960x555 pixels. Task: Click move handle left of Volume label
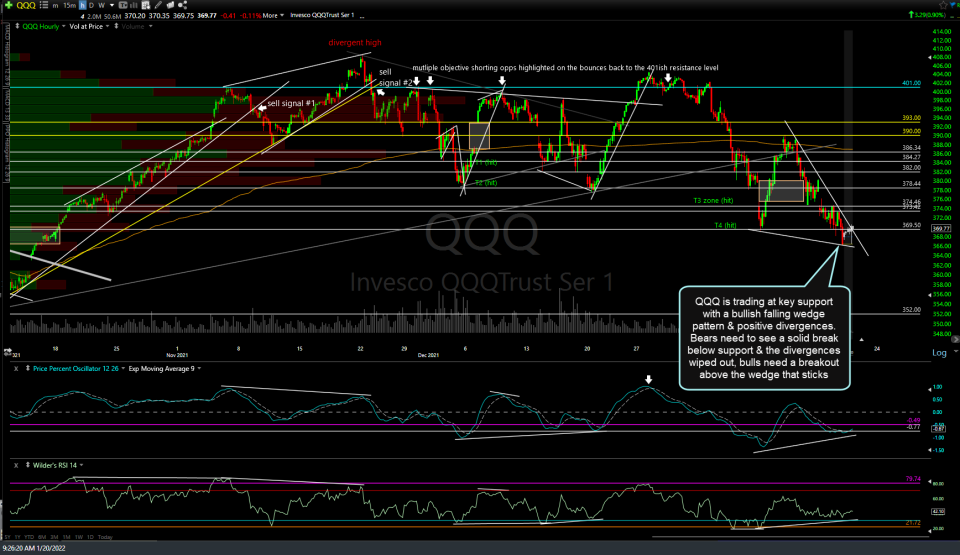(x=116, y=26)
